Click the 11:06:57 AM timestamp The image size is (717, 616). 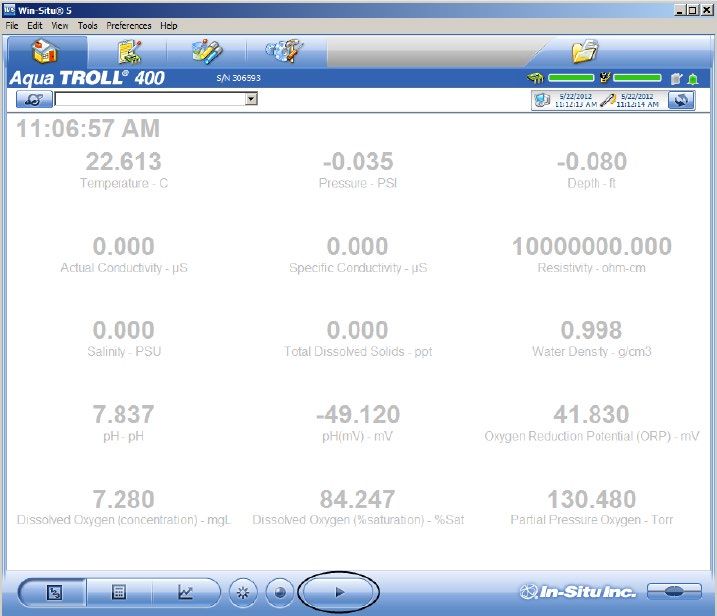click(x=88, y=129)
